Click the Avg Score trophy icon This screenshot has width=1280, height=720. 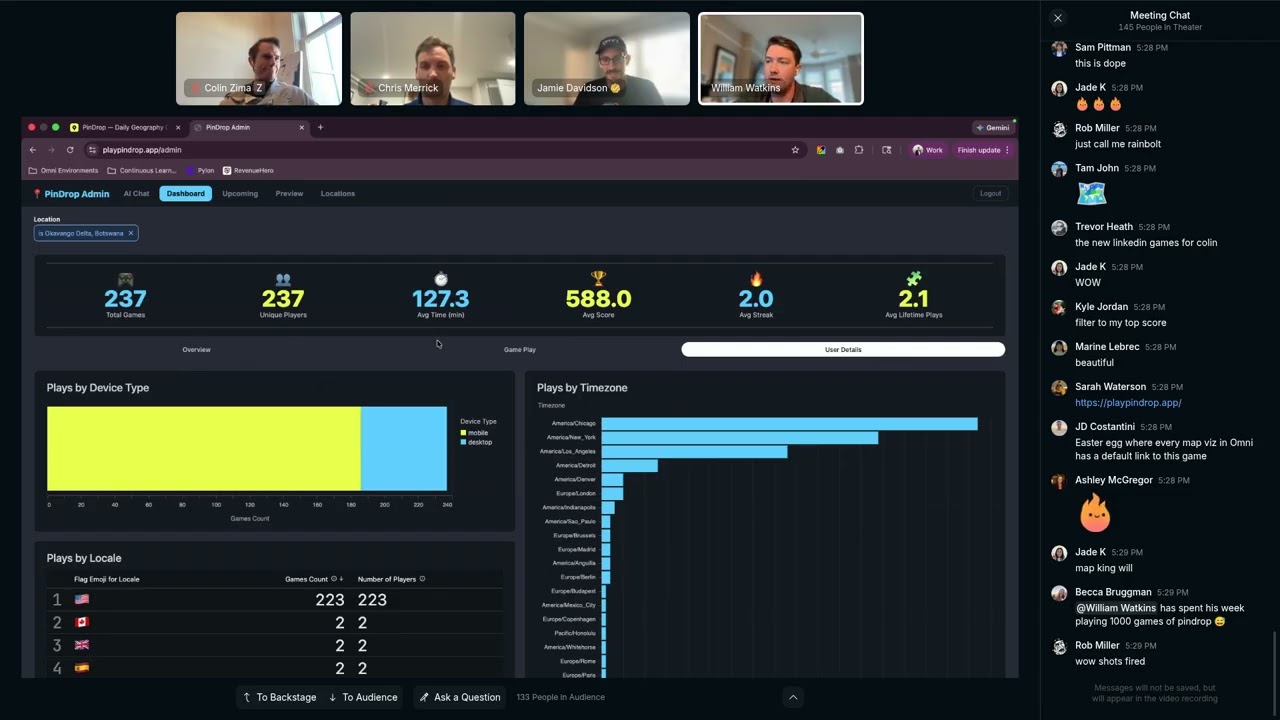(x=598, y=279)
